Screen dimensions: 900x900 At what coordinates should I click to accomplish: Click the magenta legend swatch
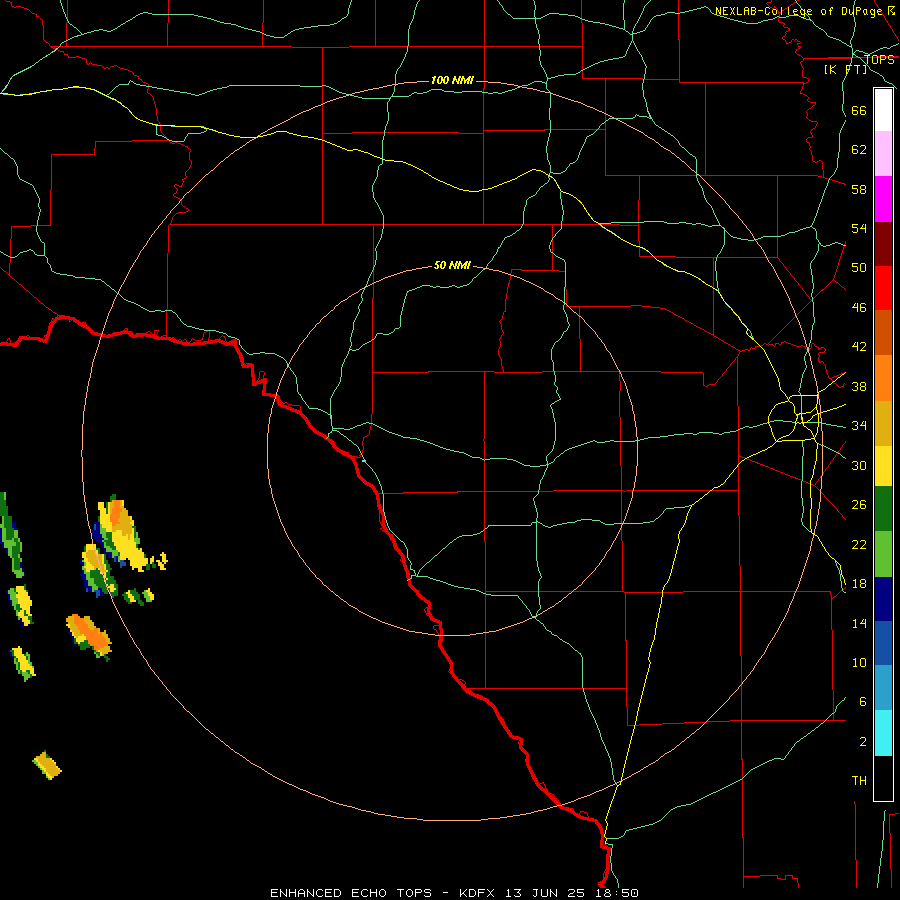883,199
